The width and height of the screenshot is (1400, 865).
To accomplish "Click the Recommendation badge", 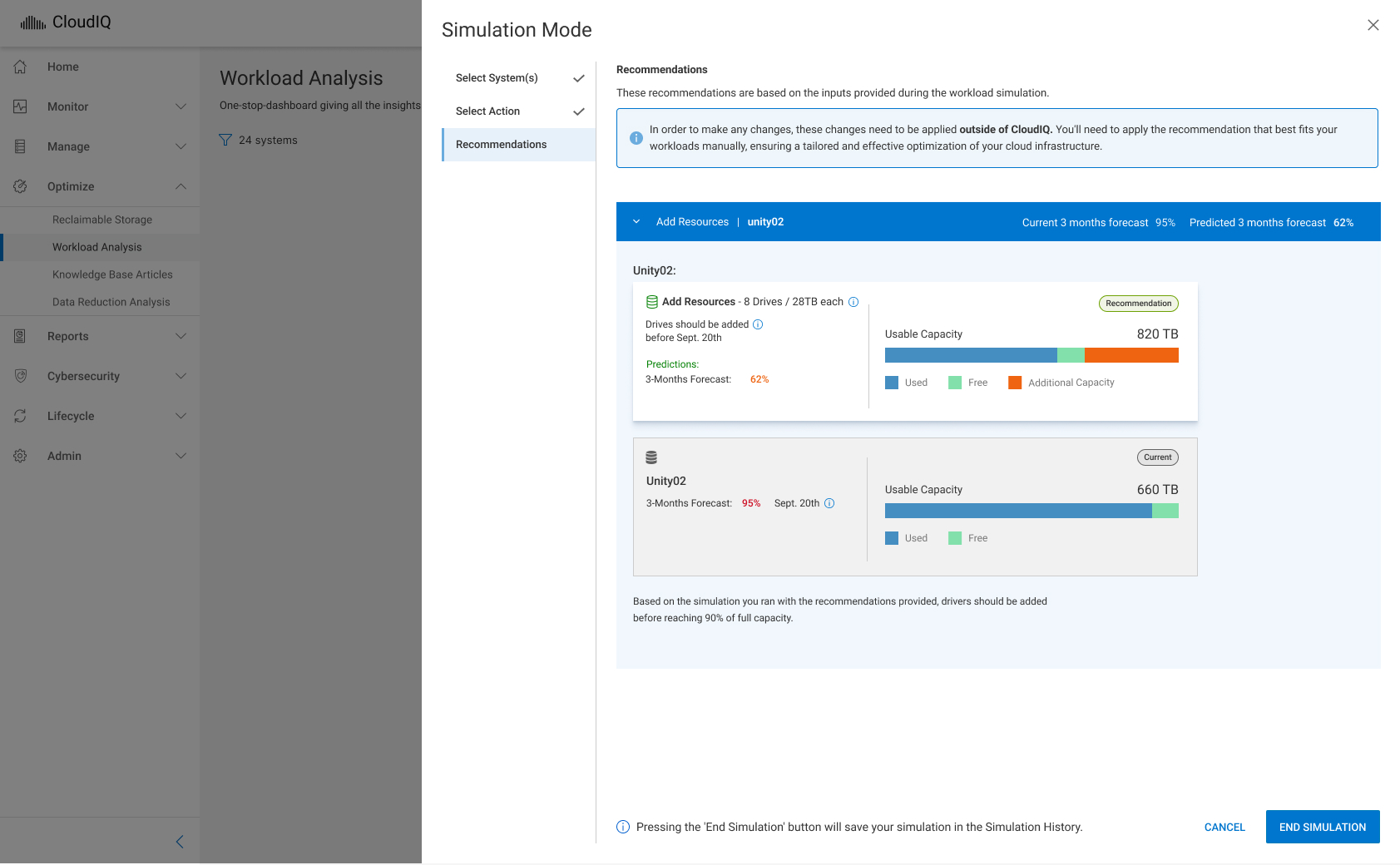I will 1139,304.
